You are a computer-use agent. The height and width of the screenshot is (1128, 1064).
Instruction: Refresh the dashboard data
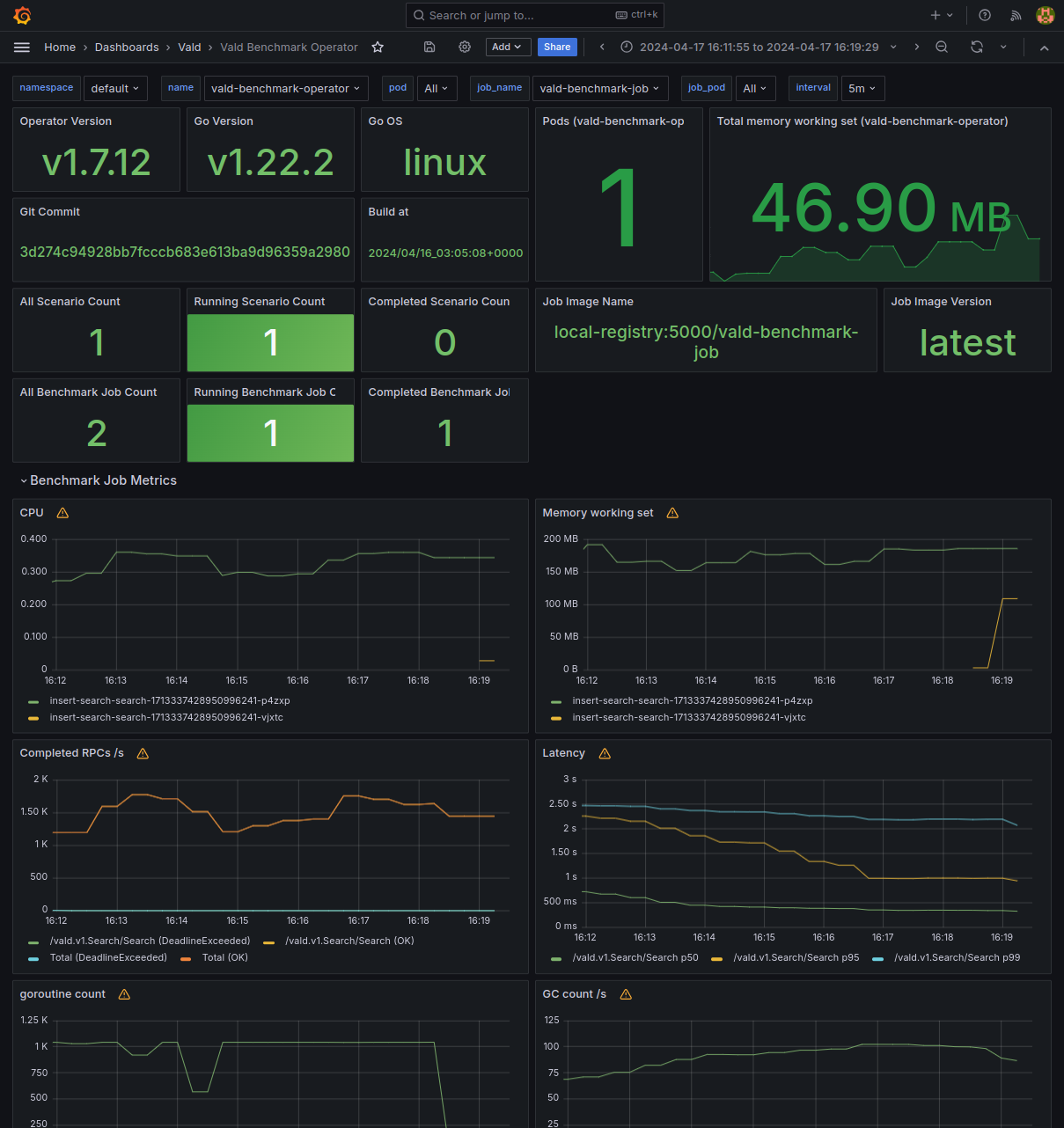click(977, 47)
